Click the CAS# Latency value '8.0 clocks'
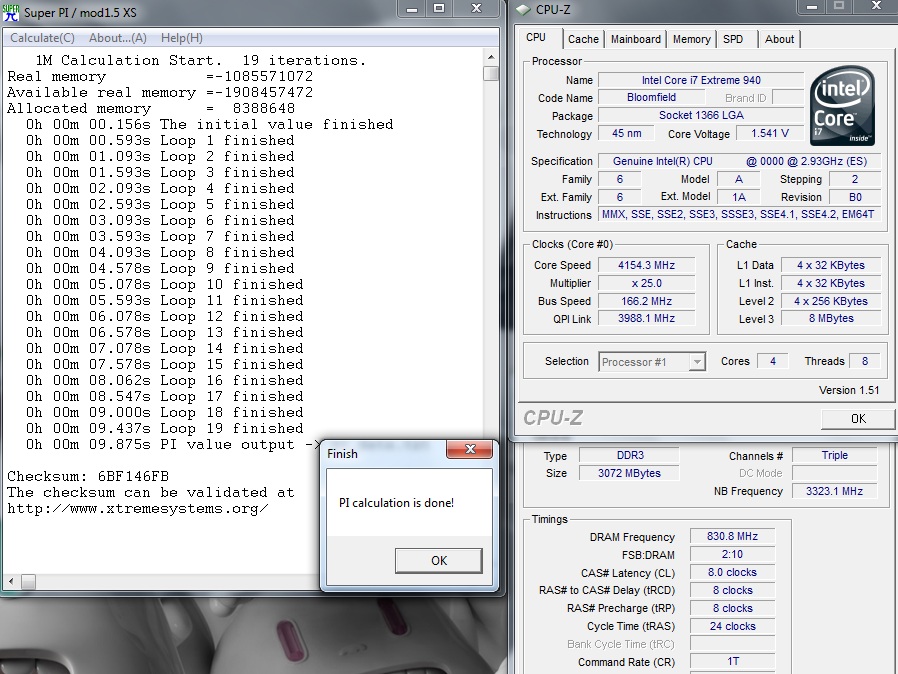The image size is (898, 674). (732, 573)
